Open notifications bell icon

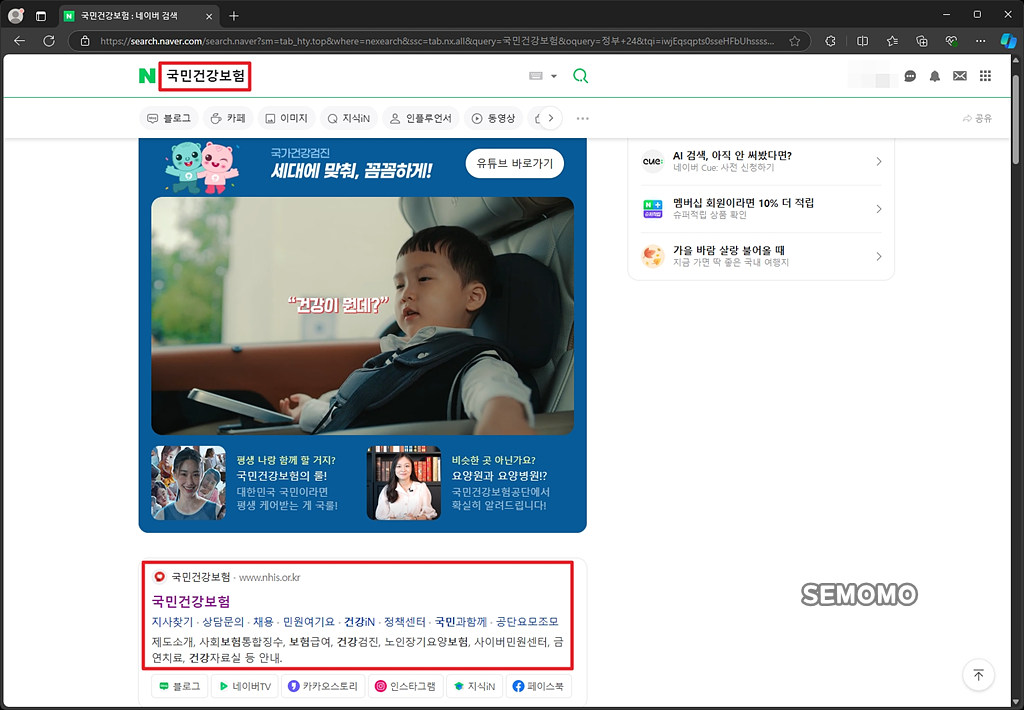pos(935,76)
